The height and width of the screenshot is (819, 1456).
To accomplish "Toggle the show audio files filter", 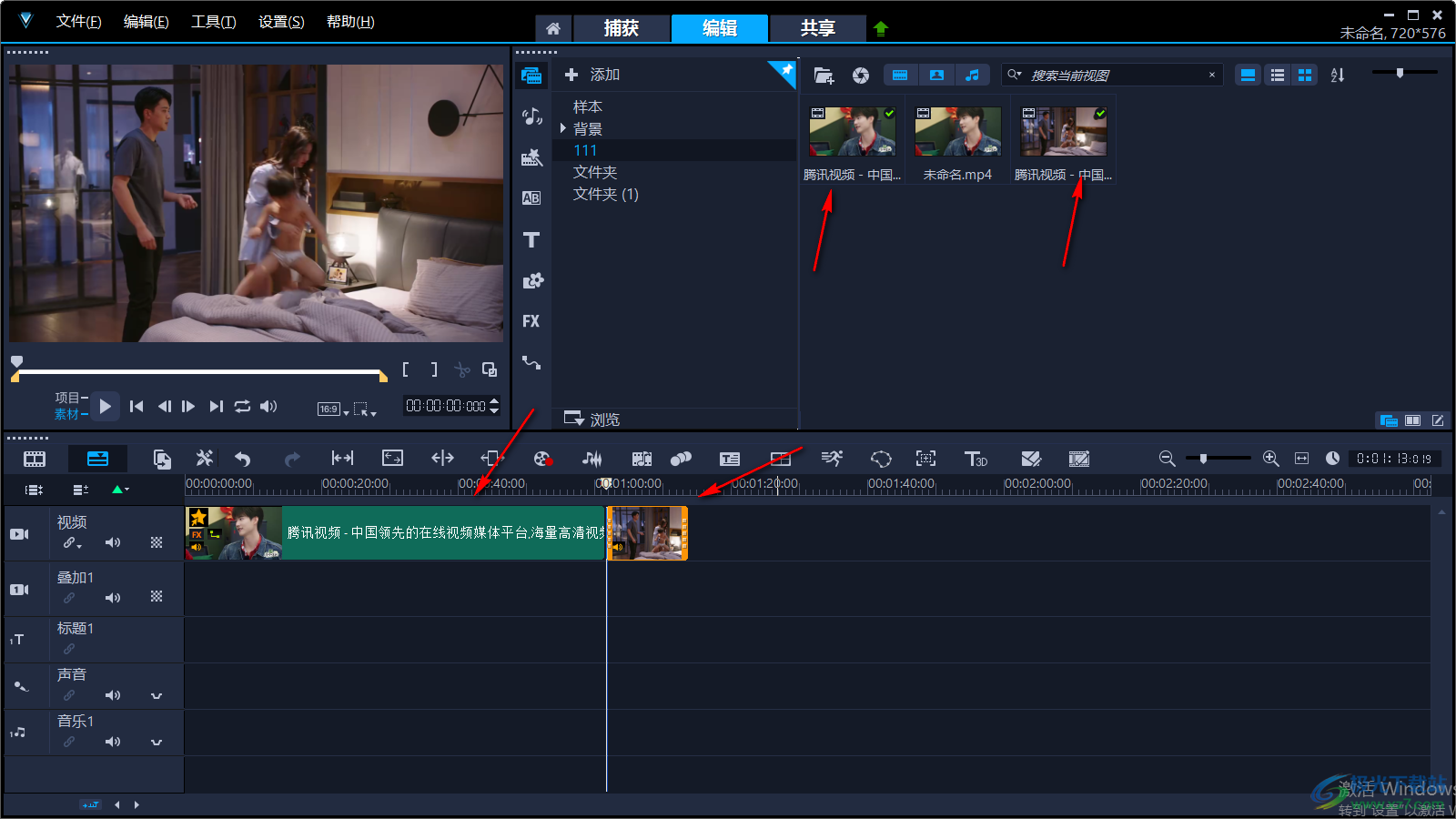I will (x=973, y=76).
